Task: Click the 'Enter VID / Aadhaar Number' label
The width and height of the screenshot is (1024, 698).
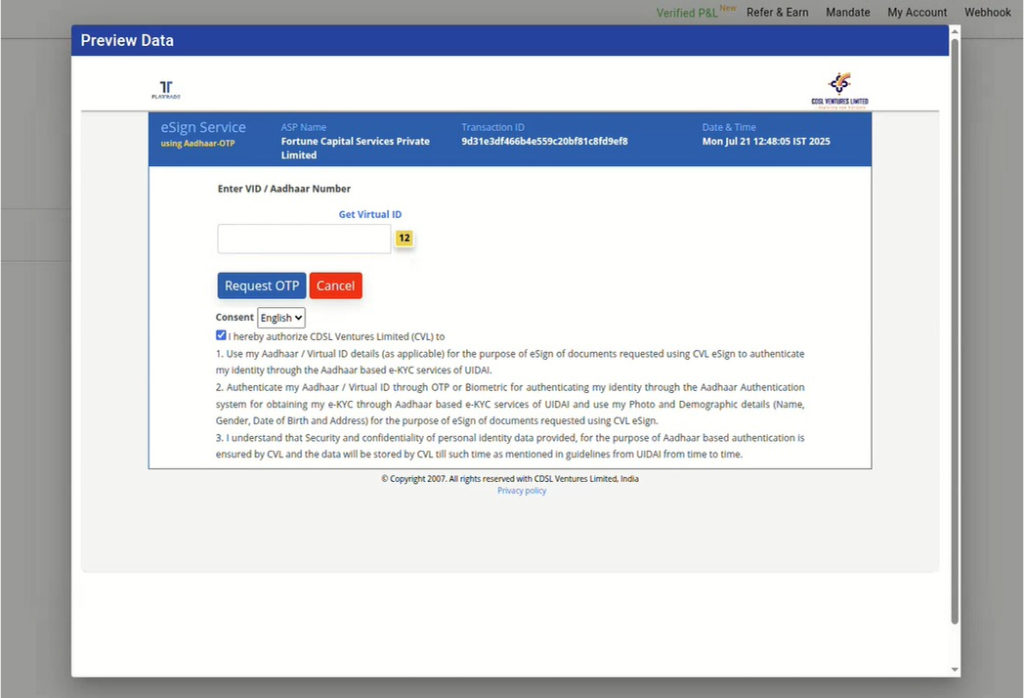Action: point(284,189)
